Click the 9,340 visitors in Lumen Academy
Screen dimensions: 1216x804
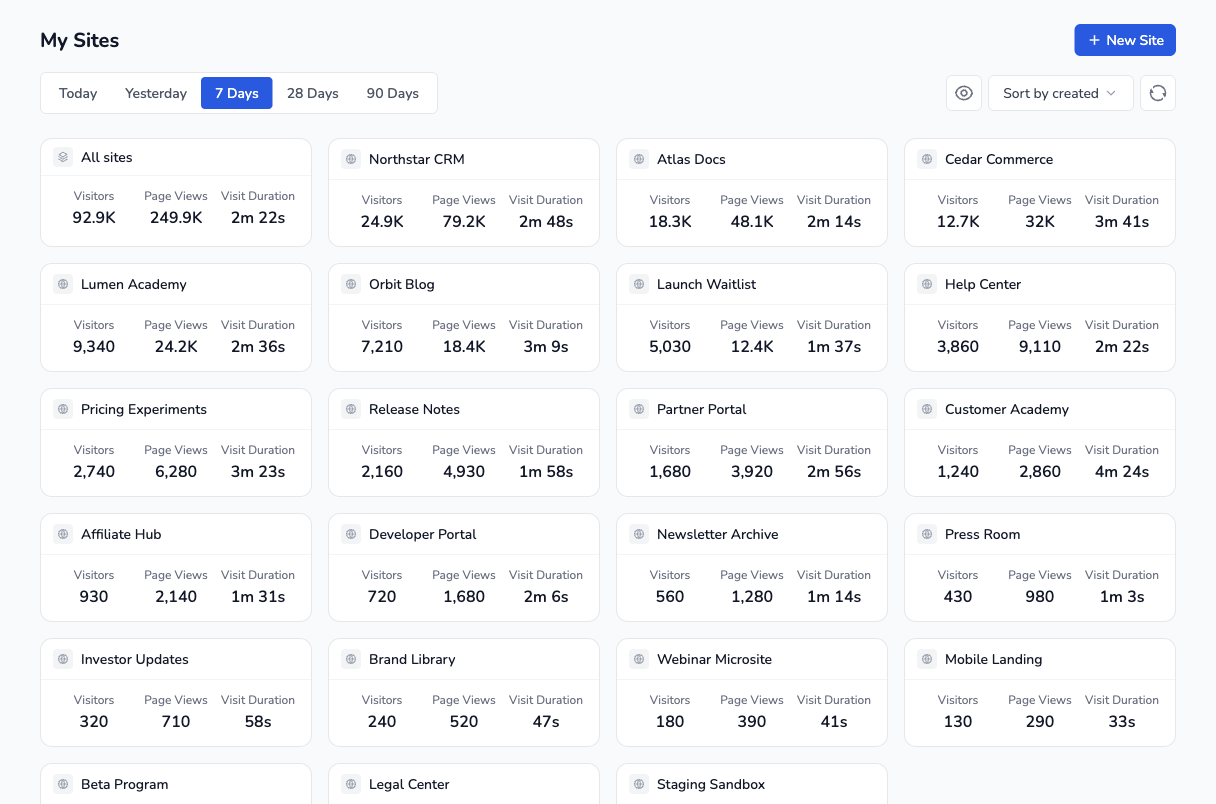coord(94,346)
